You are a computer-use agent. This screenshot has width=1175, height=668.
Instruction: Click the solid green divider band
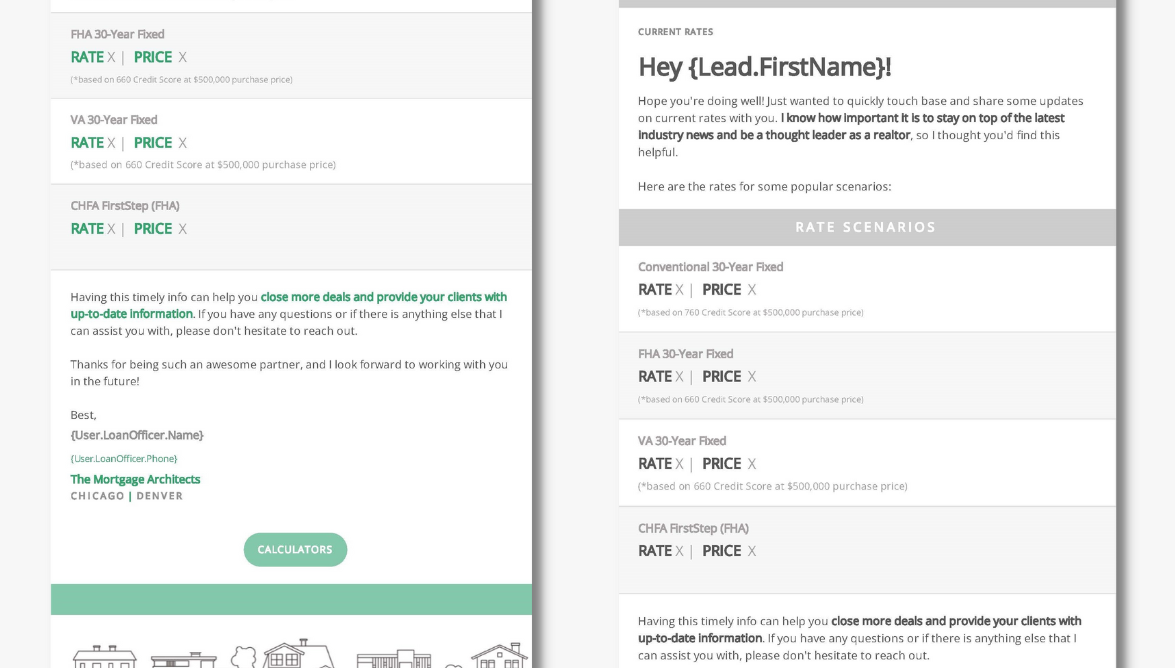pos(291,599)
